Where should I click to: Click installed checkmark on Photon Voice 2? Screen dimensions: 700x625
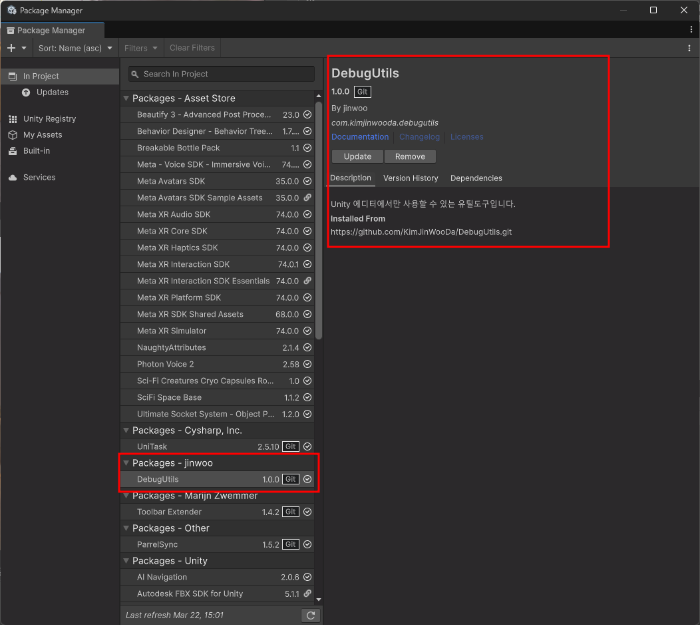308,364
